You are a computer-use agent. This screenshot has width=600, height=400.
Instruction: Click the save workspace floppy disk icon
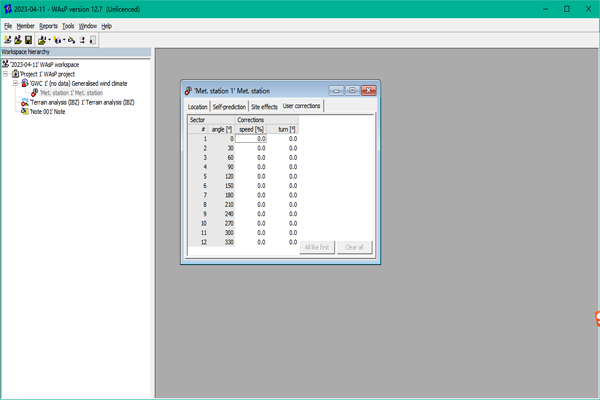click(28, 40)
